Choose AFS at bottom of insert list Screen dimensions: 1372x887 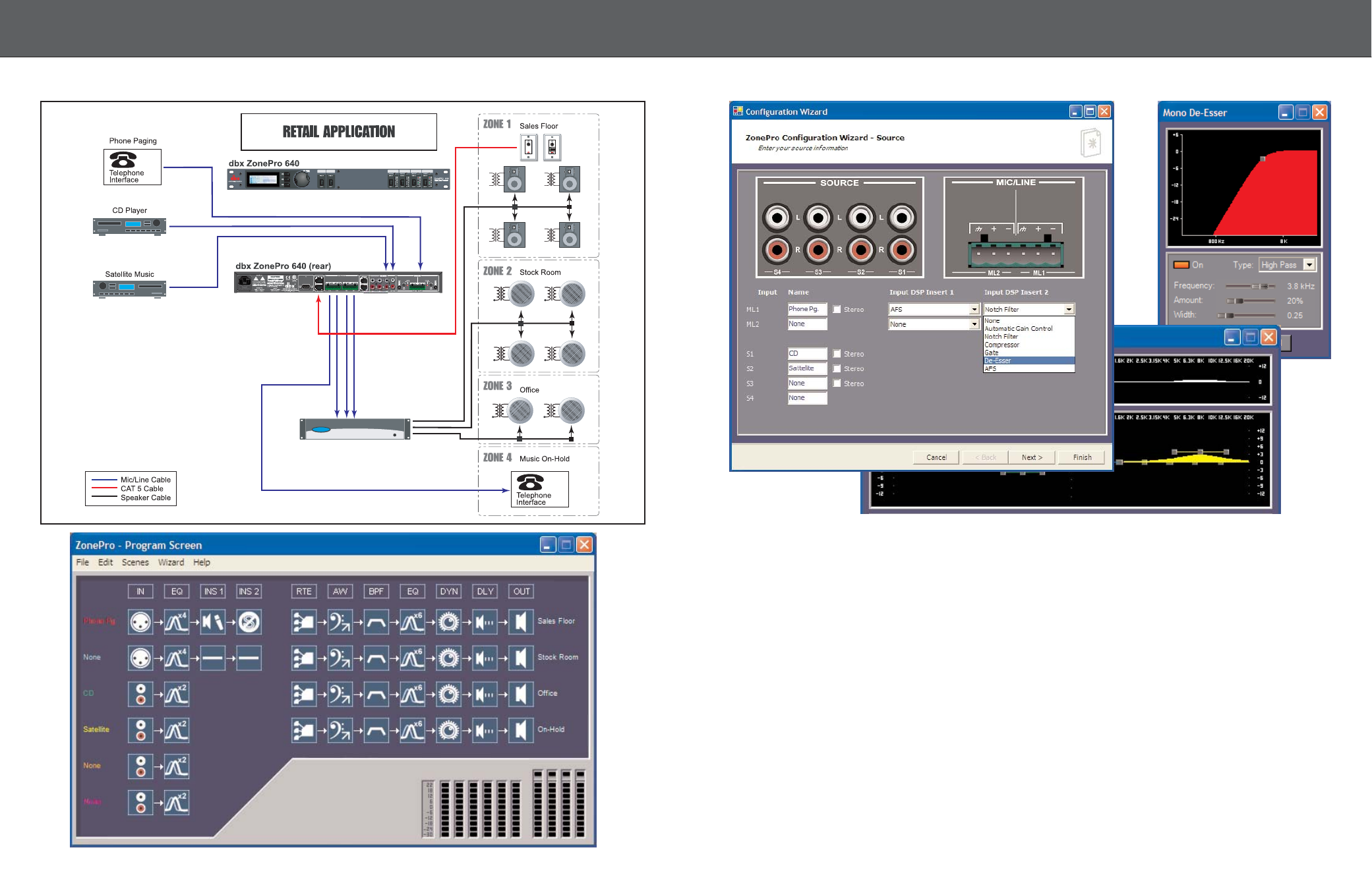[990, 369]
